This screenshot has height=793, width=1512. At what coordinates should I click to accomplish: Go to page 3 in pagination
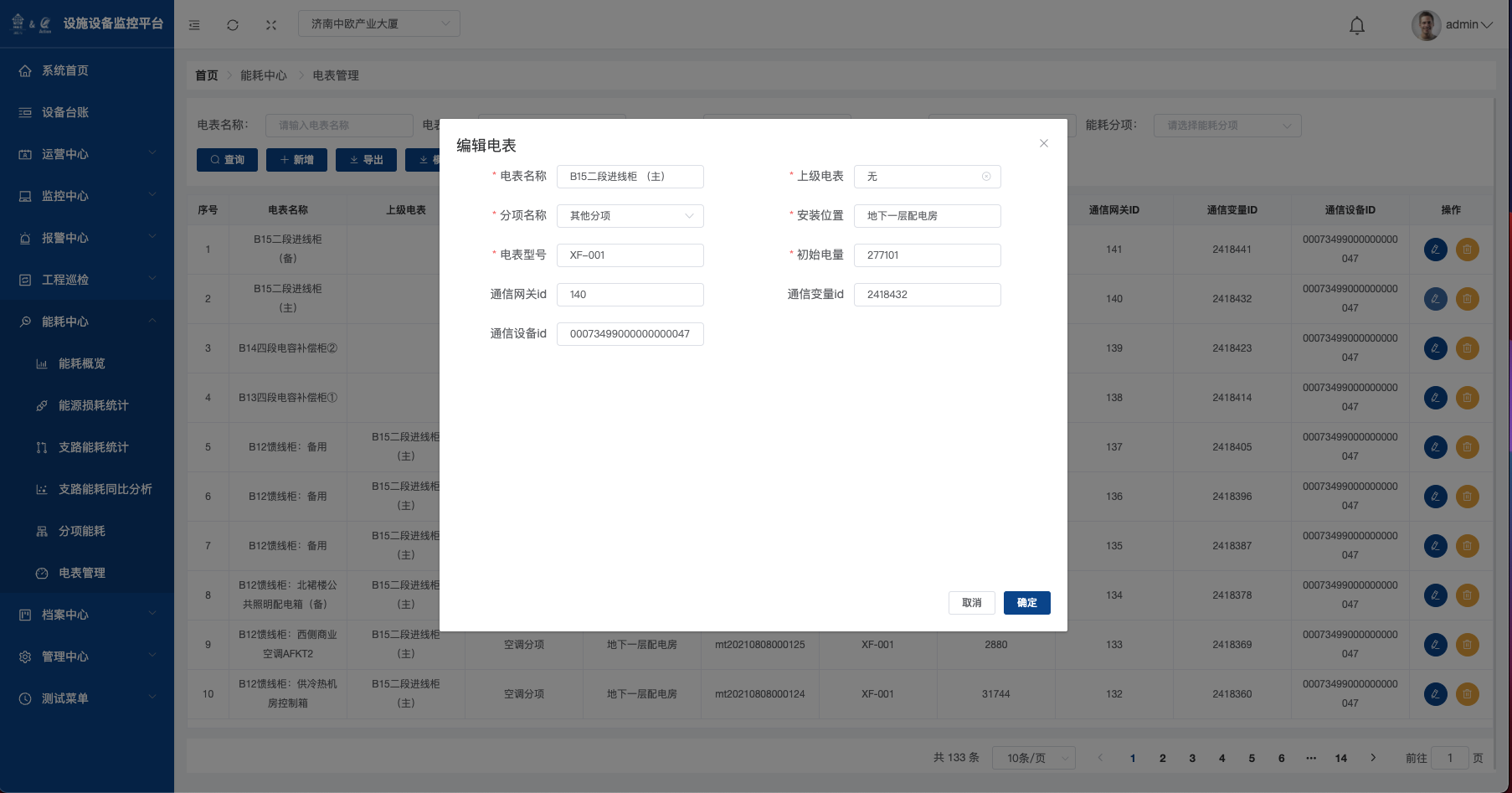coord(1192,758)
